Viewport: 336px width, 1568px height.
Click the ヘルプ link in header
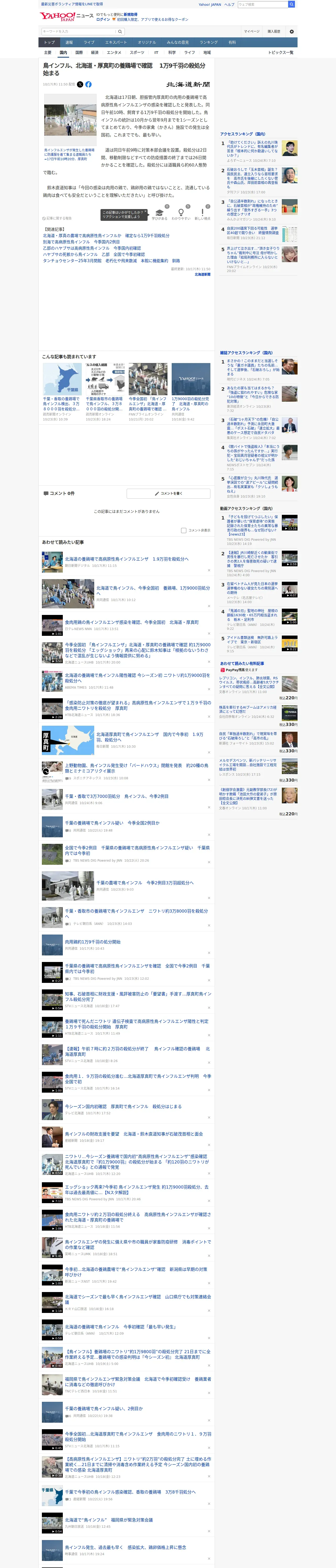(229, 4)
